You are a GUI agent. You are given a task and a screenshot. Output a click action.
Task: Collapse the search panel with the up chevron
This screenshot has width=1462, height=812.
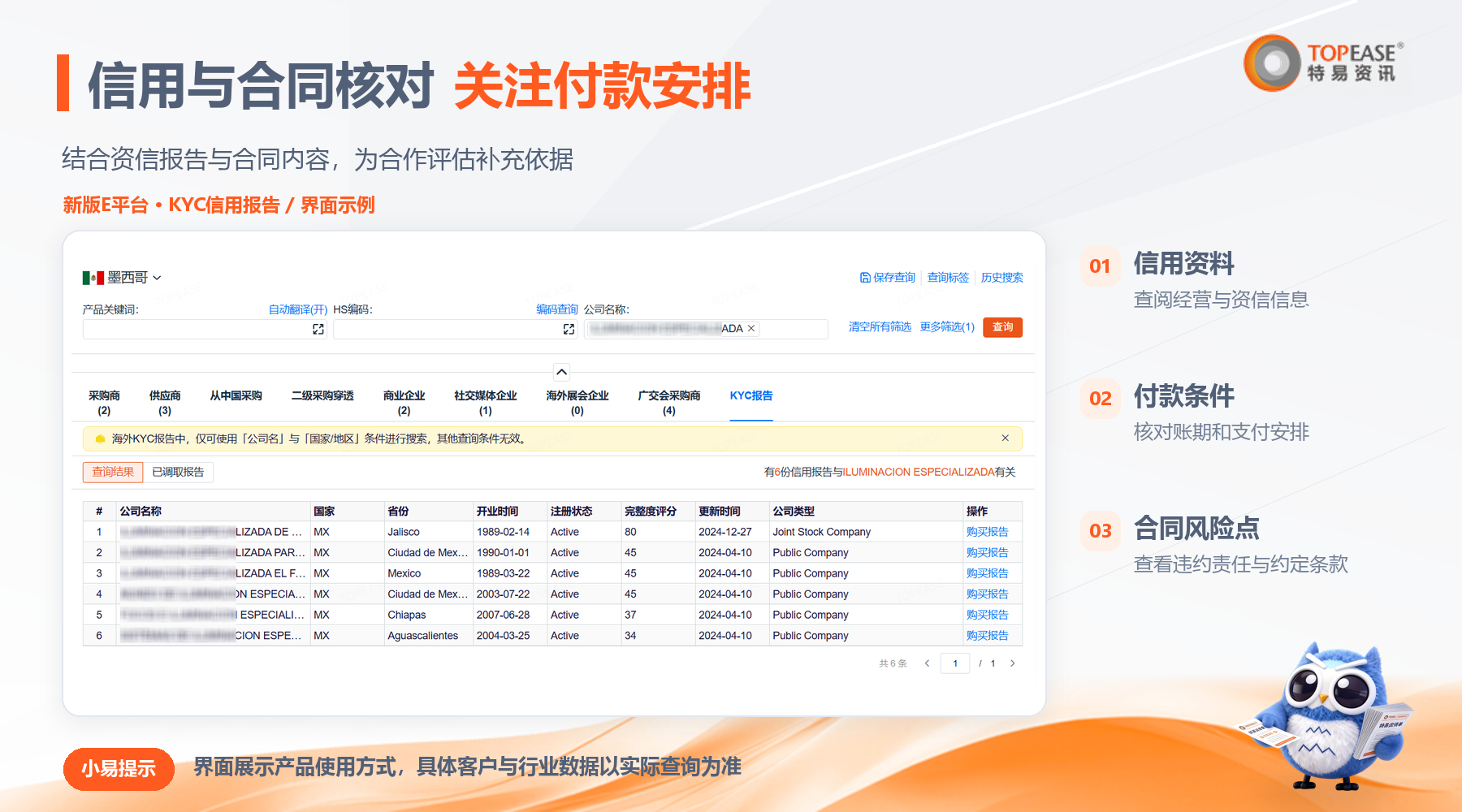(561, 372)
